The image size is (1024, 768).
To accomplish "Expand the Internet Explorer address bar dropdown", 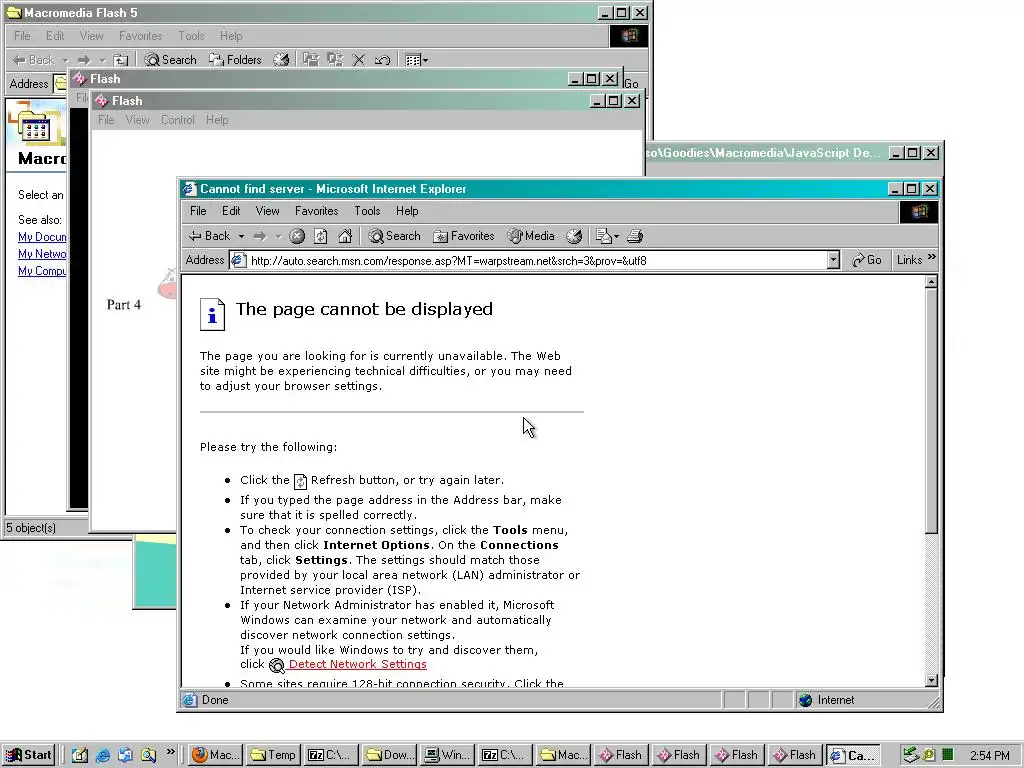I will point(833,261).
